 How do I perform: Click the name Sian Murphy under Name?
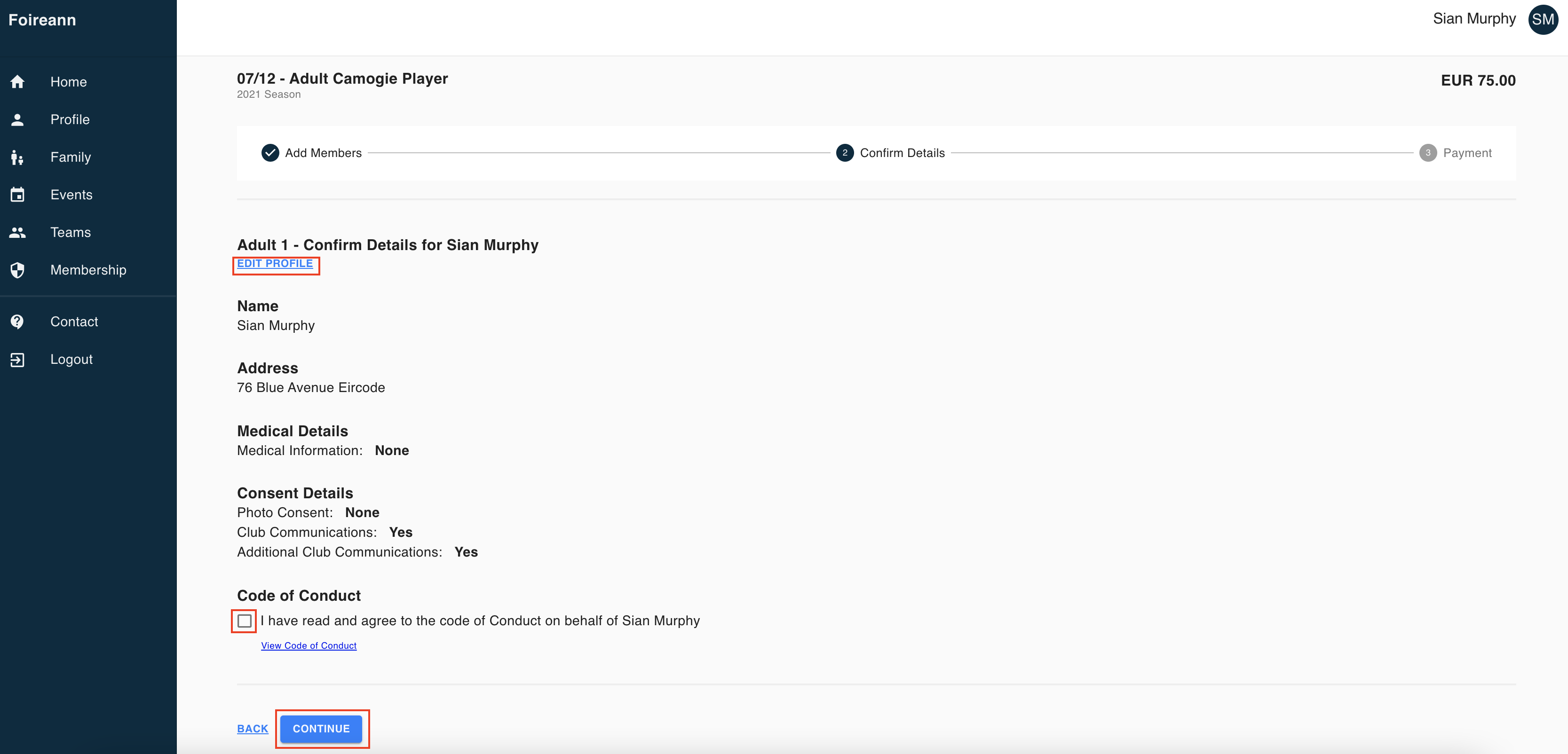pyautogui.click(x=276, y=326)
